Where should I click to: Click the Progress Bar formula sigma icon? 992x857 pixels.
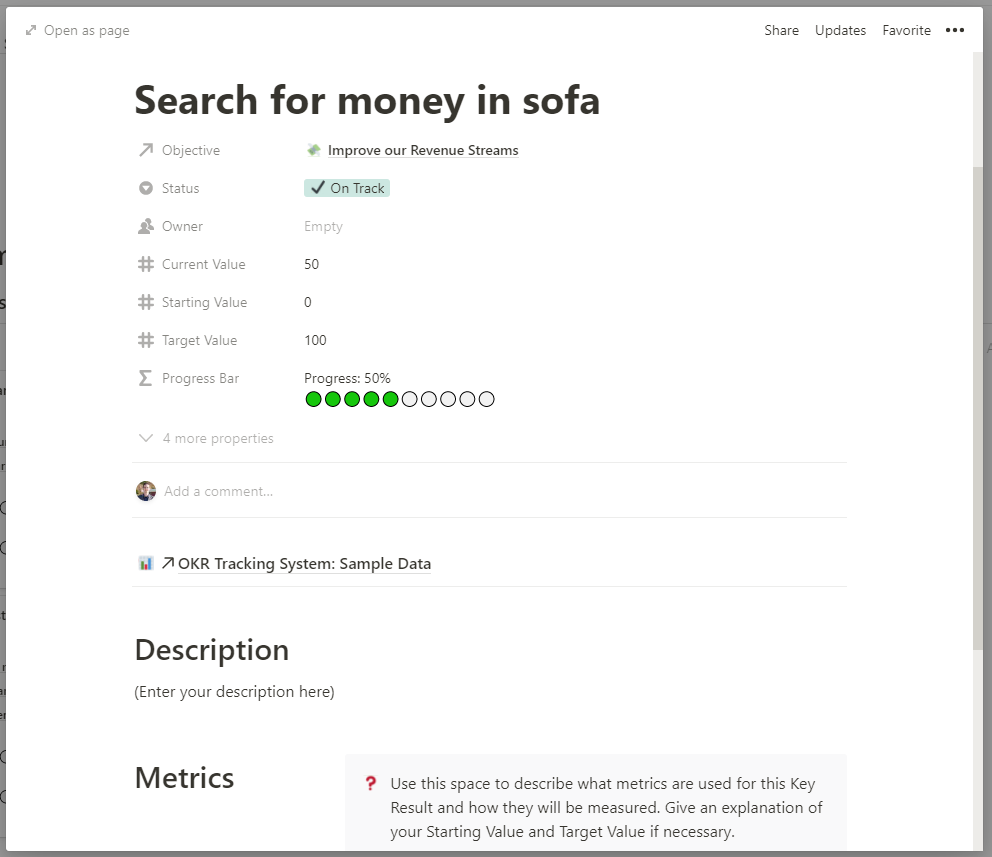pos(146,379)
